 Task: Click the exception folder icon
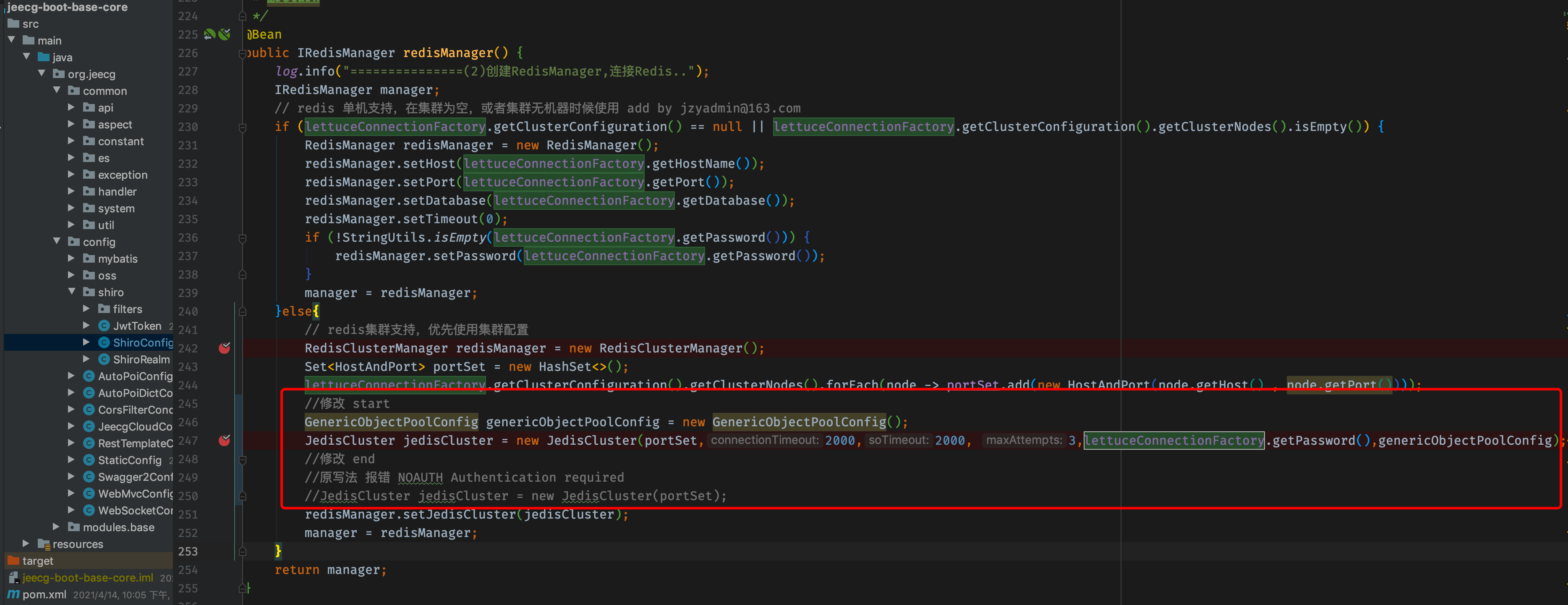pos(89,174)
